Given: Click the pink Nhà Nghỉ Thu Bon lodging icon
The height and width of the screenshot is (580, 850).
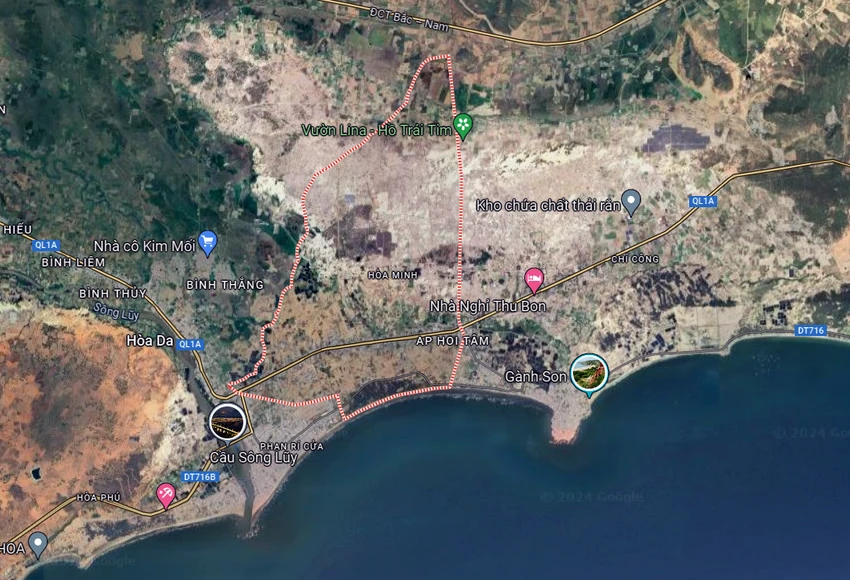Looking at the screenshot, I should pyautogui.click(x=534, y=281).
